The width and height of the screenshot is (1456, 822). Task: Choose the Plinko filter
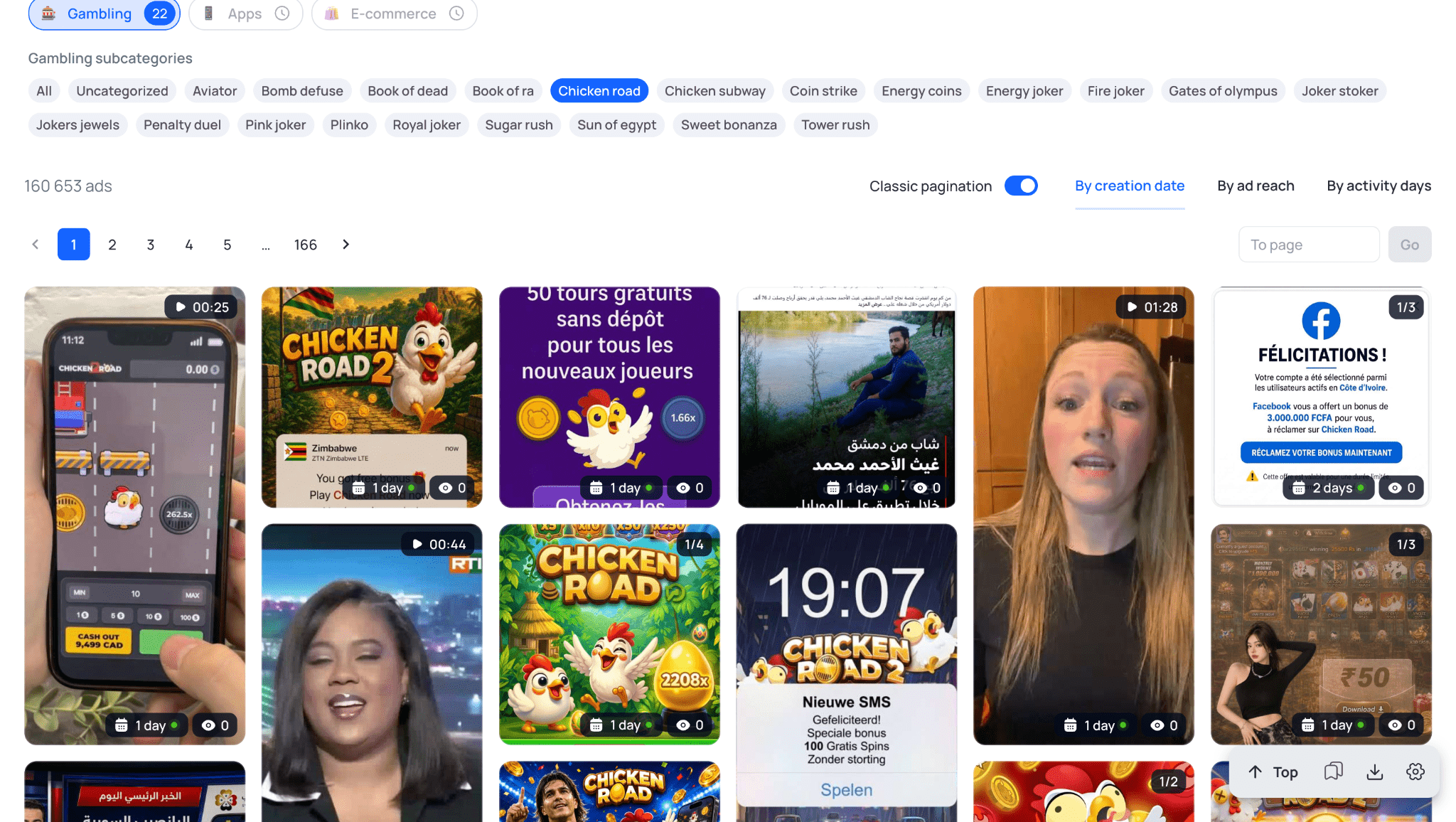click(349, 125)
